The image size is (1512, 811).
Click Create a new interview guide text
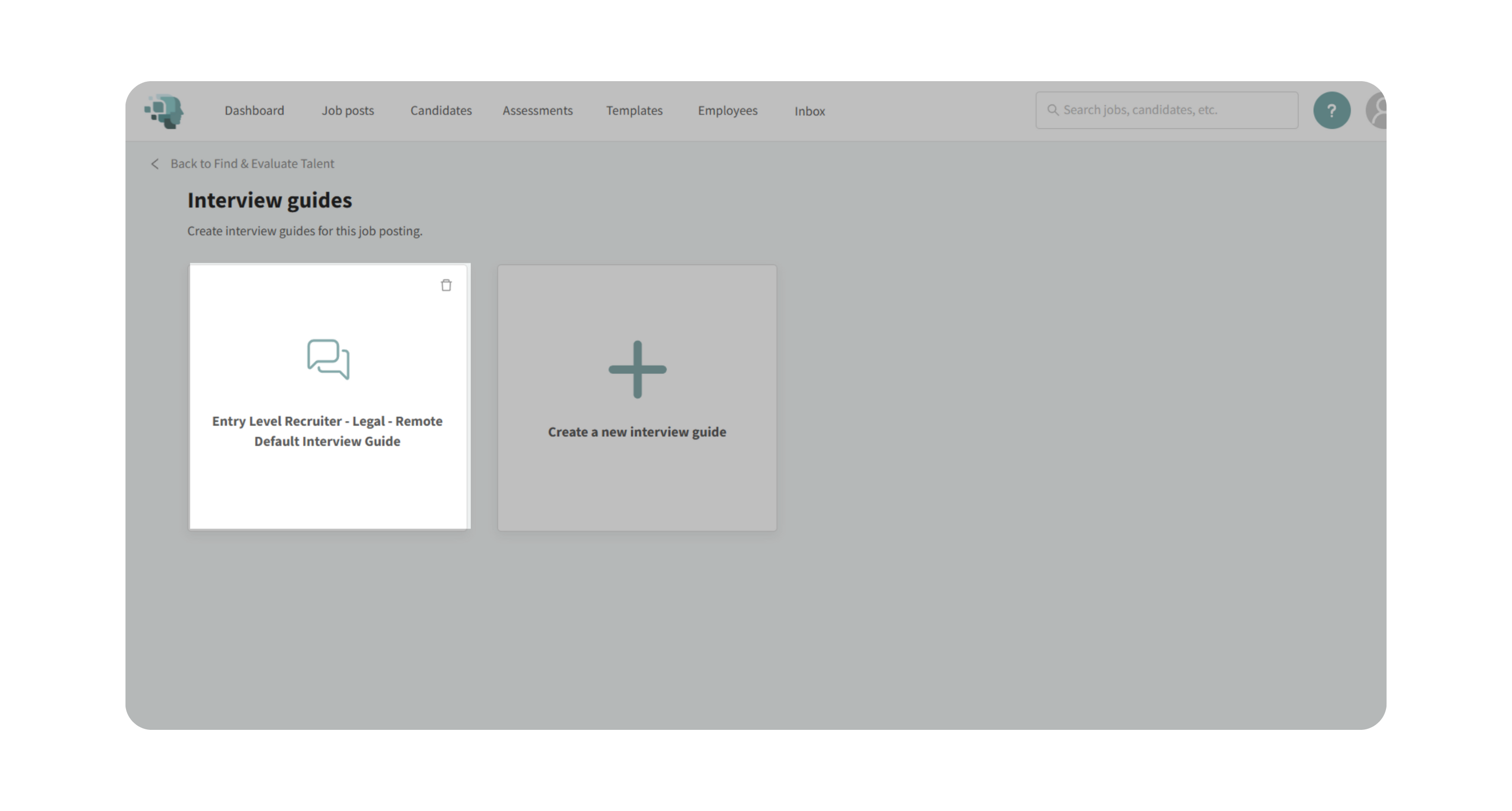[637, 432]
